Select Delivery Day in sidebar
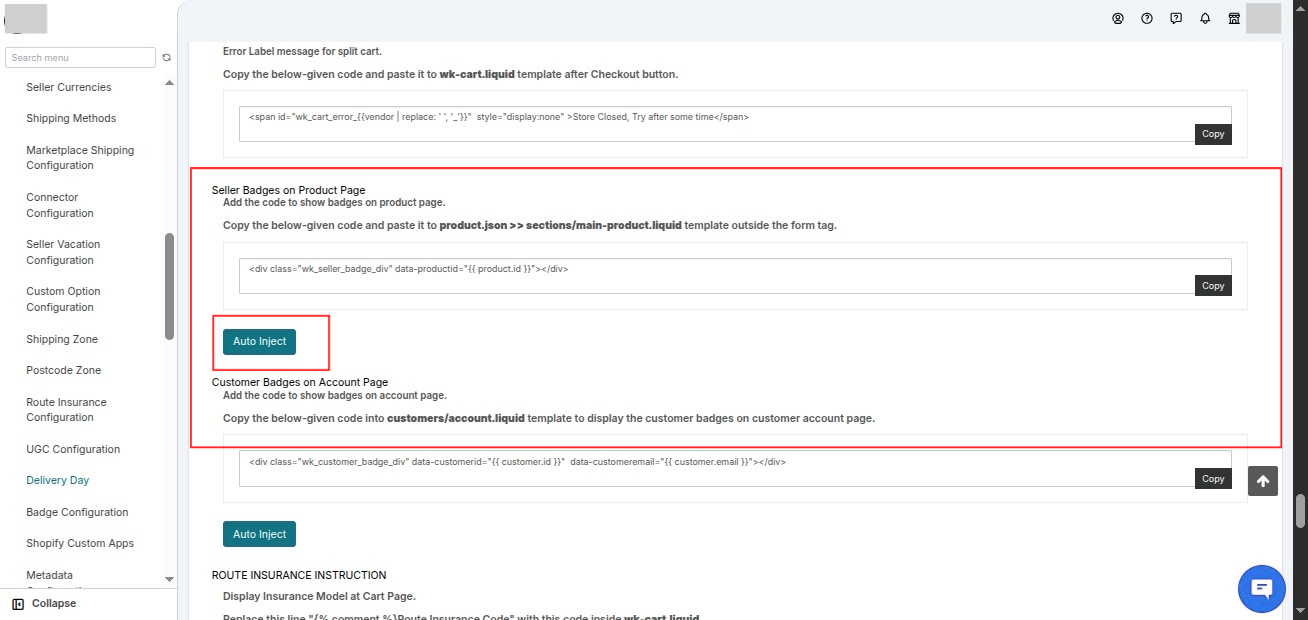The height and width of the screenshot is (620, 1308). click(x=58, y=480)
